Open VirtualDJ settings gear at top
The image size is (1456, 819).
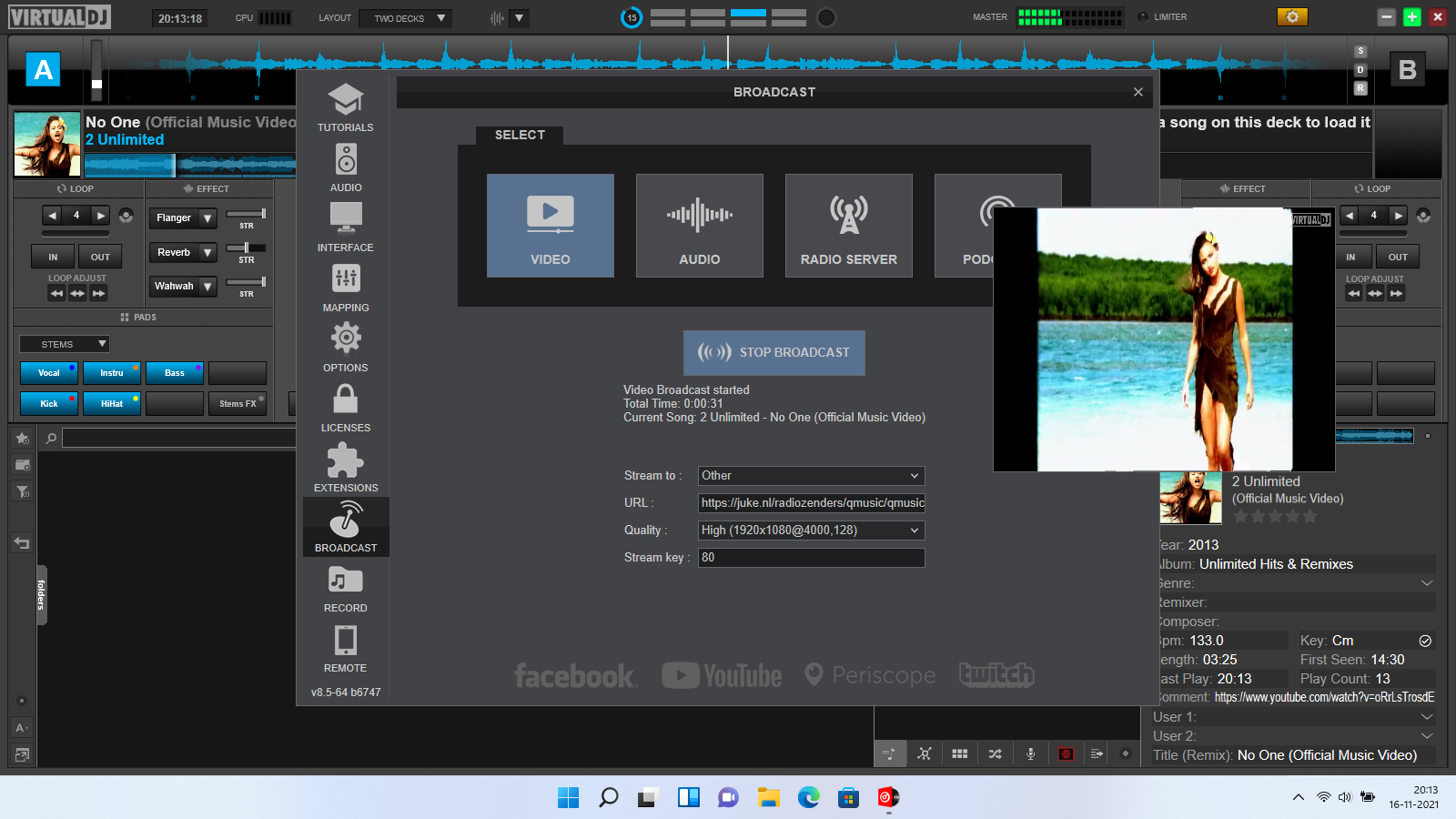click(1292, 17)
